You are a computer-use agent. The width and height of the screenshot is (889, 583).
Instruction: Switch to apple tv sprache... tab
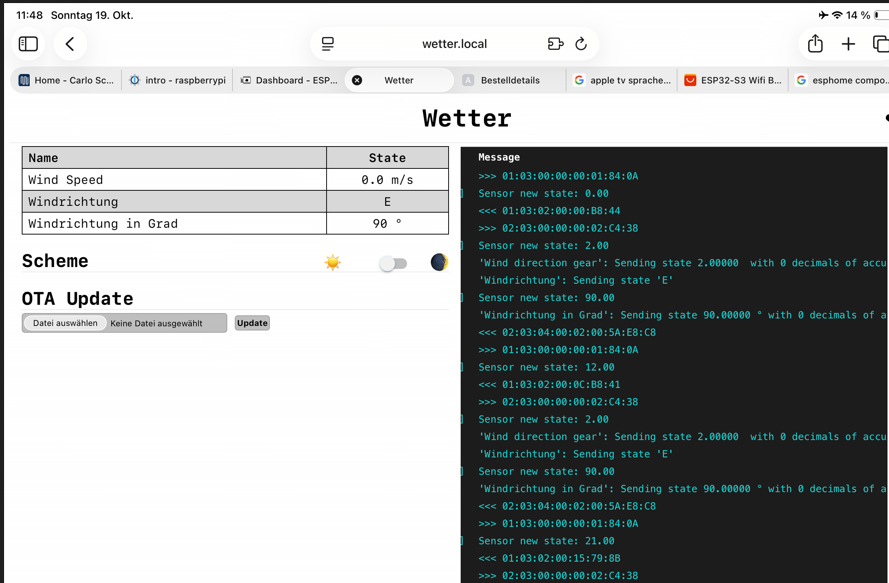[x=622, y=81]
